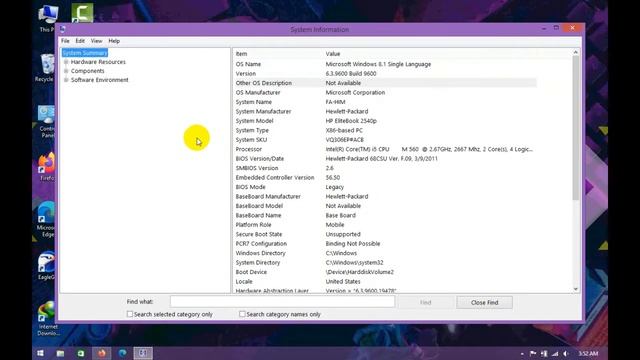Select the System SKU row label

point(251,140)
